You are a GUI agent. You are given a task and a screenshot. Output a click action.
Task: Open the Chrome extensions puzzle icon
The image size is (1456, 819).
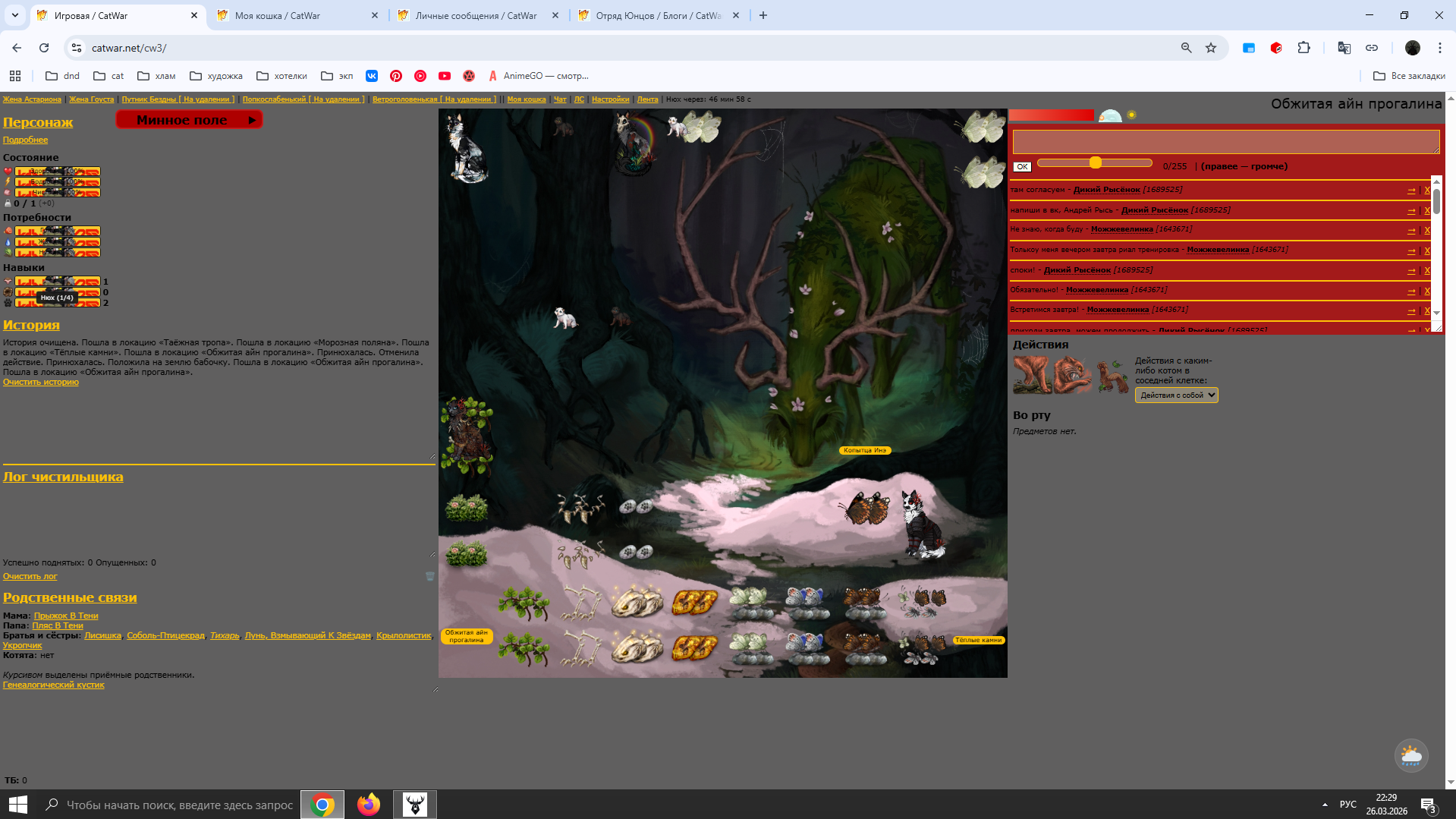pos(1303,48)
